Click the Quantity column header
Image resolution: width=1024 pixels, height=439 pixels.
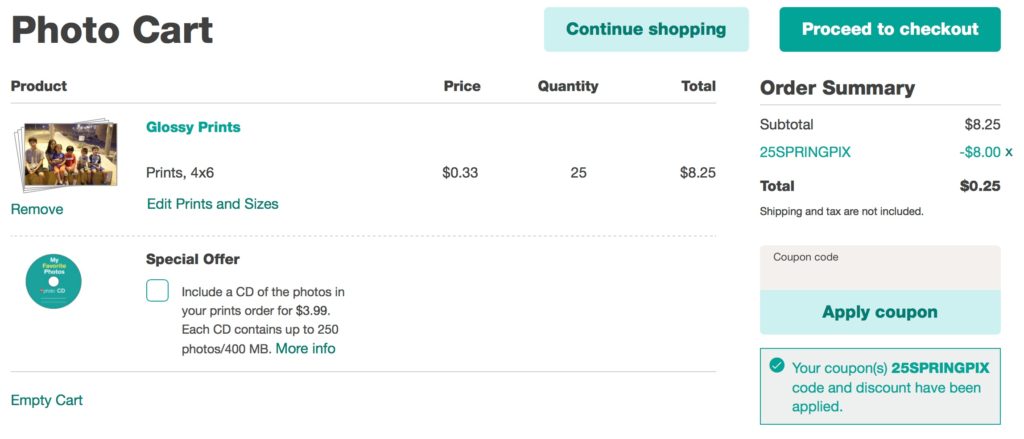[x=568, y=86]
